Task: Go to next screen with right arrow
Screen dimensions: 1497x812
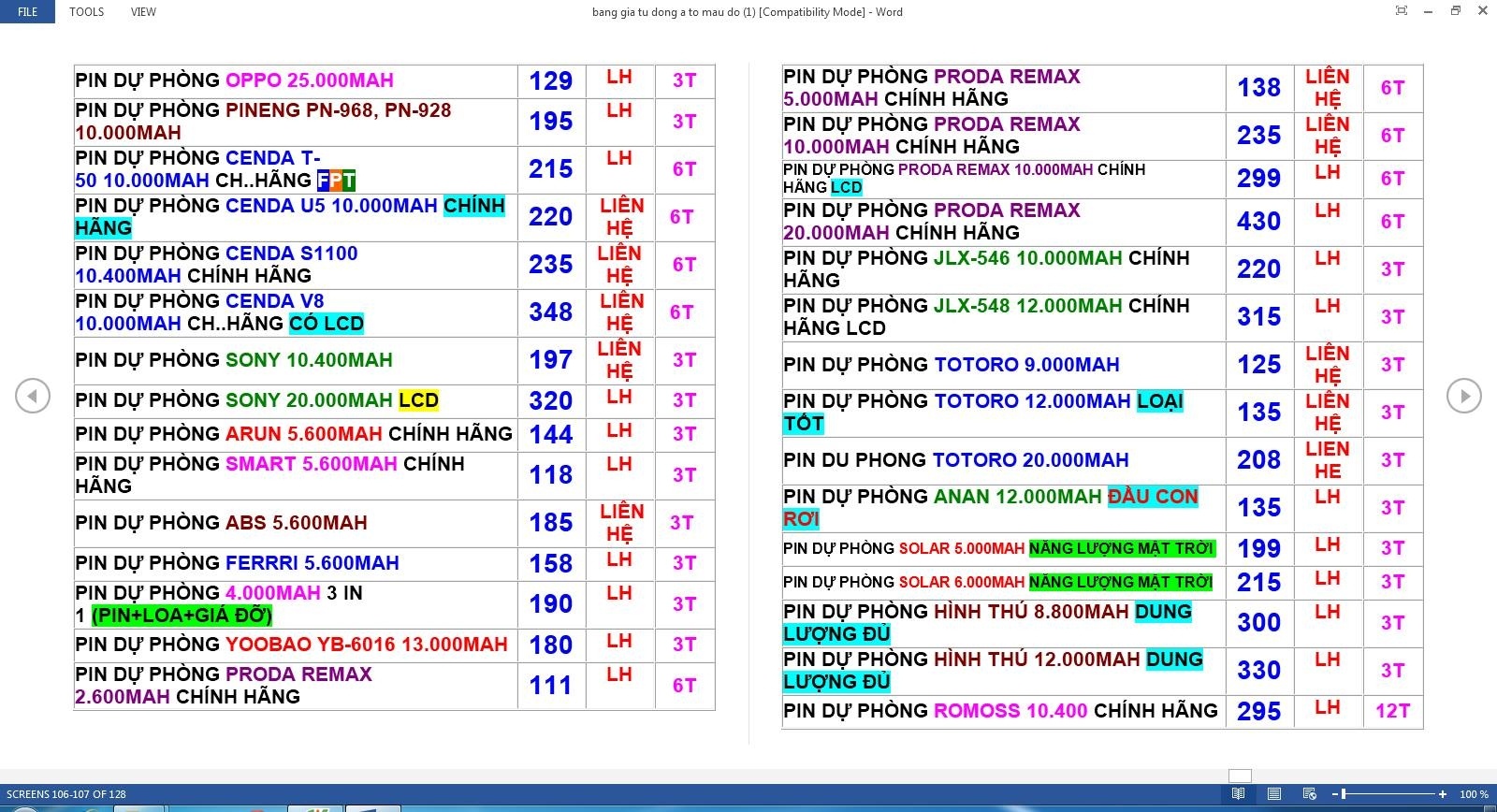Action: [x=1464, y=396]
